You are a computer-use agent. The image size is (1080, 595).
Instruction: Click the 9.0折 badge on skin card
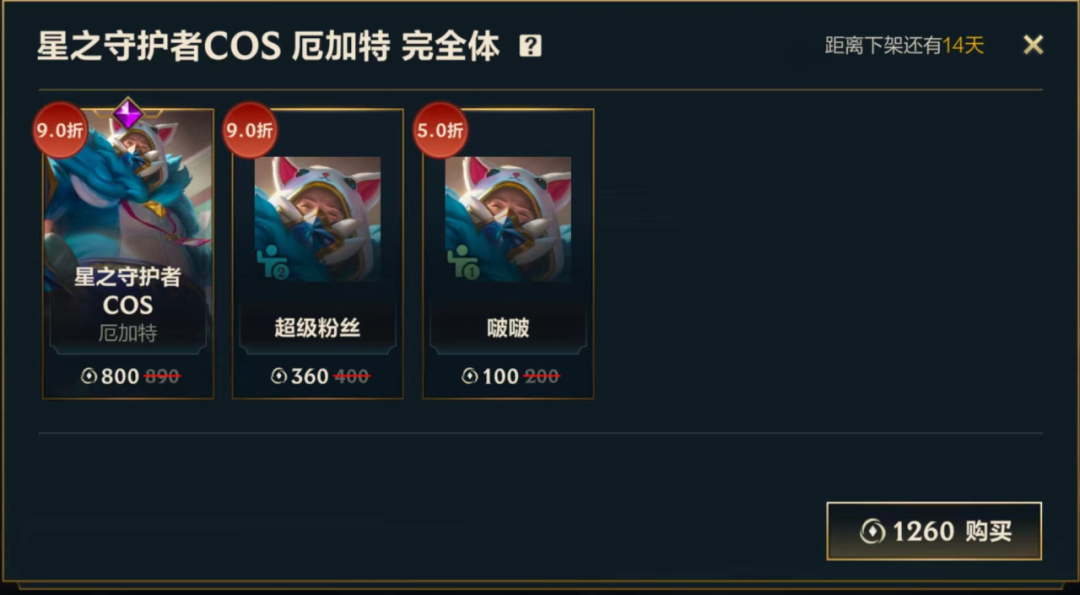pos(61,130)
